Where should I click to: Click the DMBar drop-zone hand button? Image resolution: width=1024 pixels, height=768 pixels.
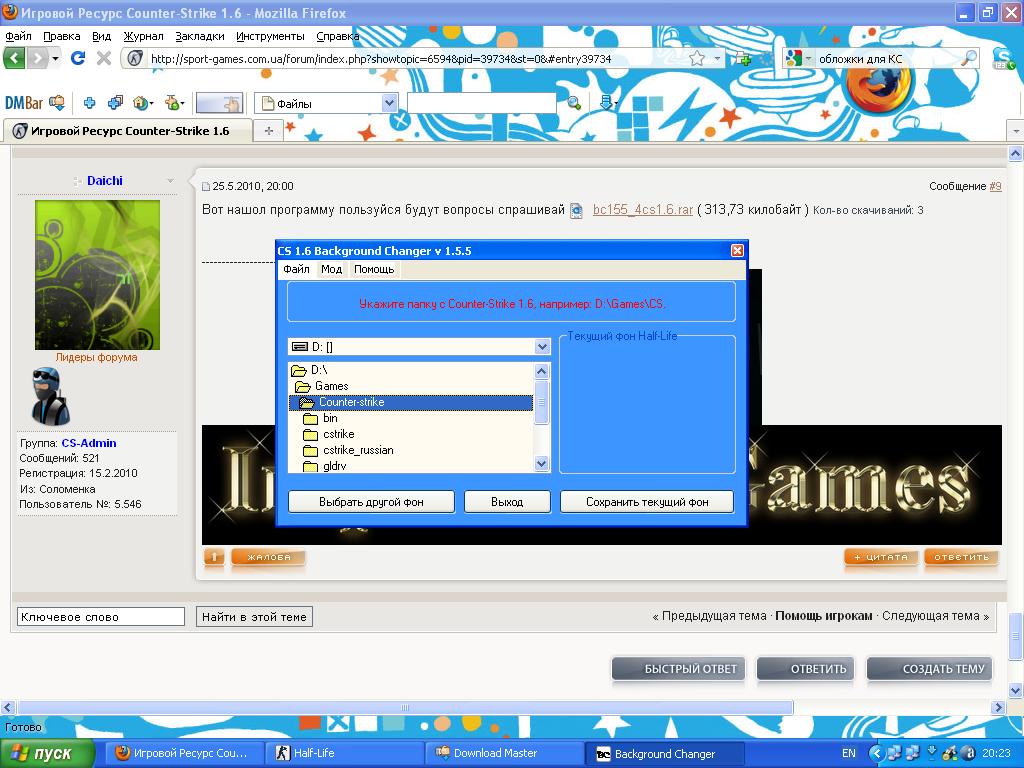click(x=219, y=103)
